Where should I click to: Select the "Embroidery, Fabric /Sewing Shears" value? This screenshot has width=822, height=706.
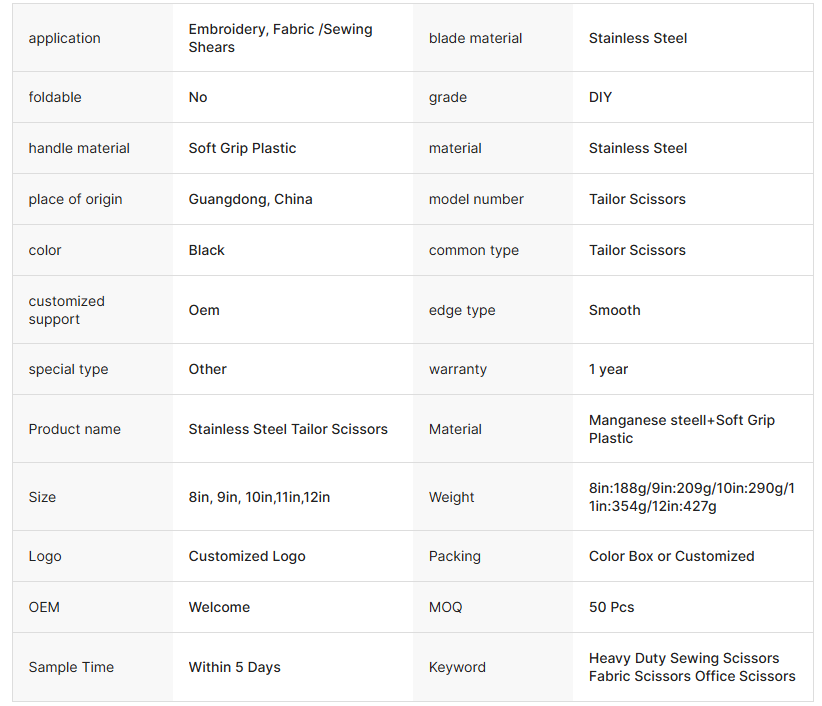coord(280,38)
